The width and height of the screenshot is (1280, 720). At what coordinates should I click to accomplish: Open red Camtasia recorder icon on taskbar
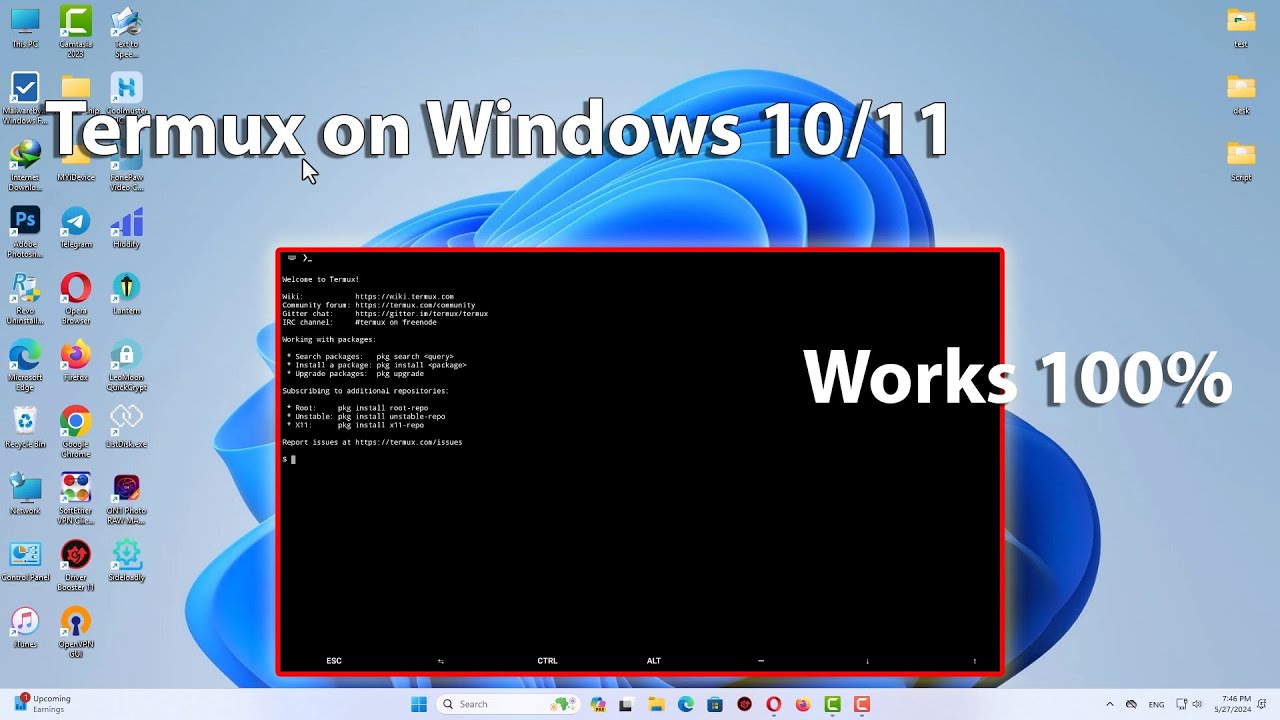click(x=861, y=704)
